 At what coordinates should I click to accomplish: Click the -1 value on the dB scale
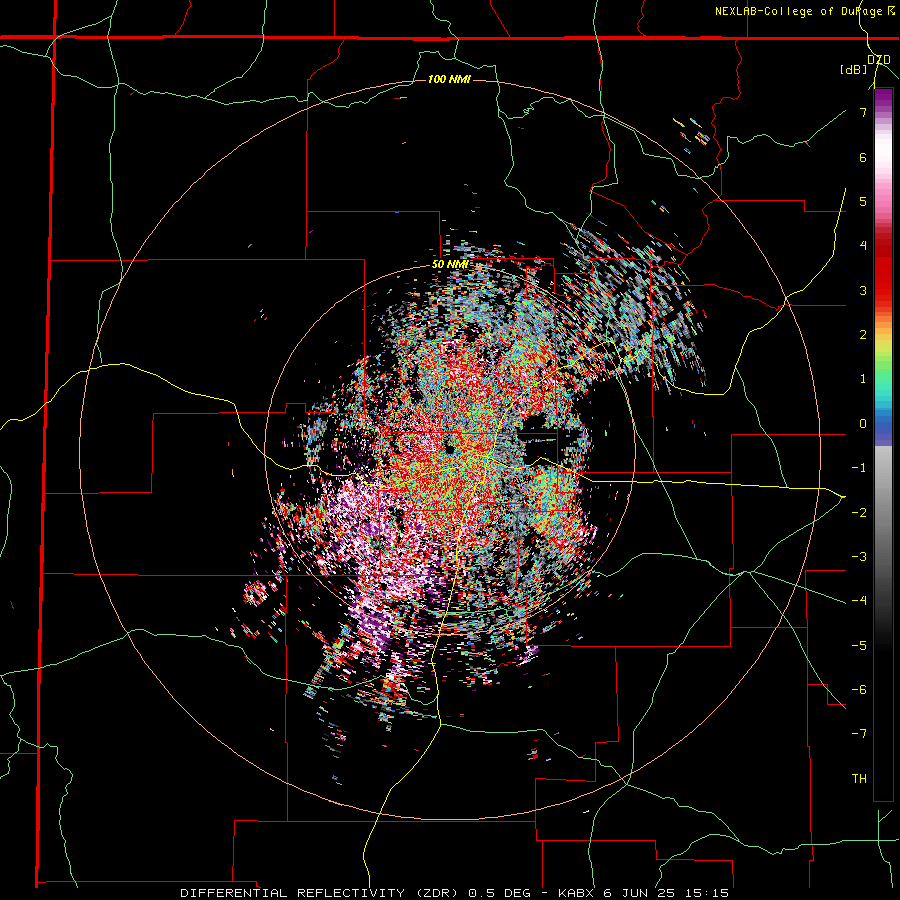[859, 468]
